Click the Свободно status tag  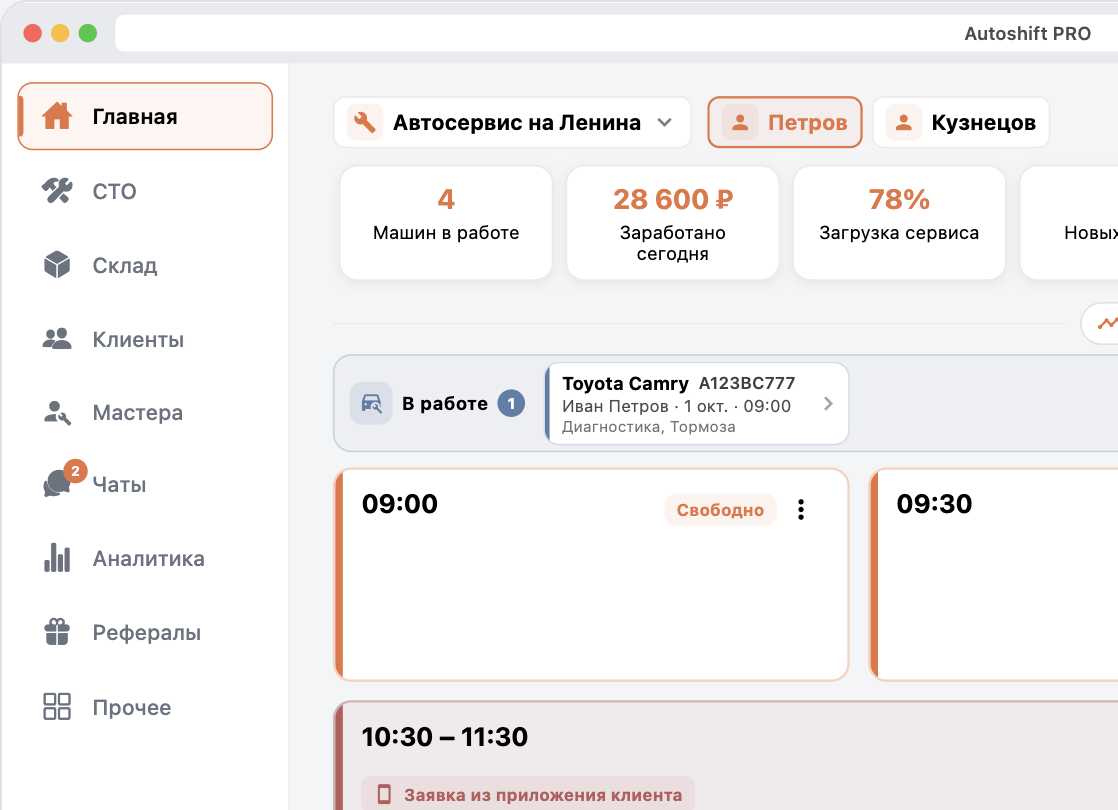click(x=720, y=510)
